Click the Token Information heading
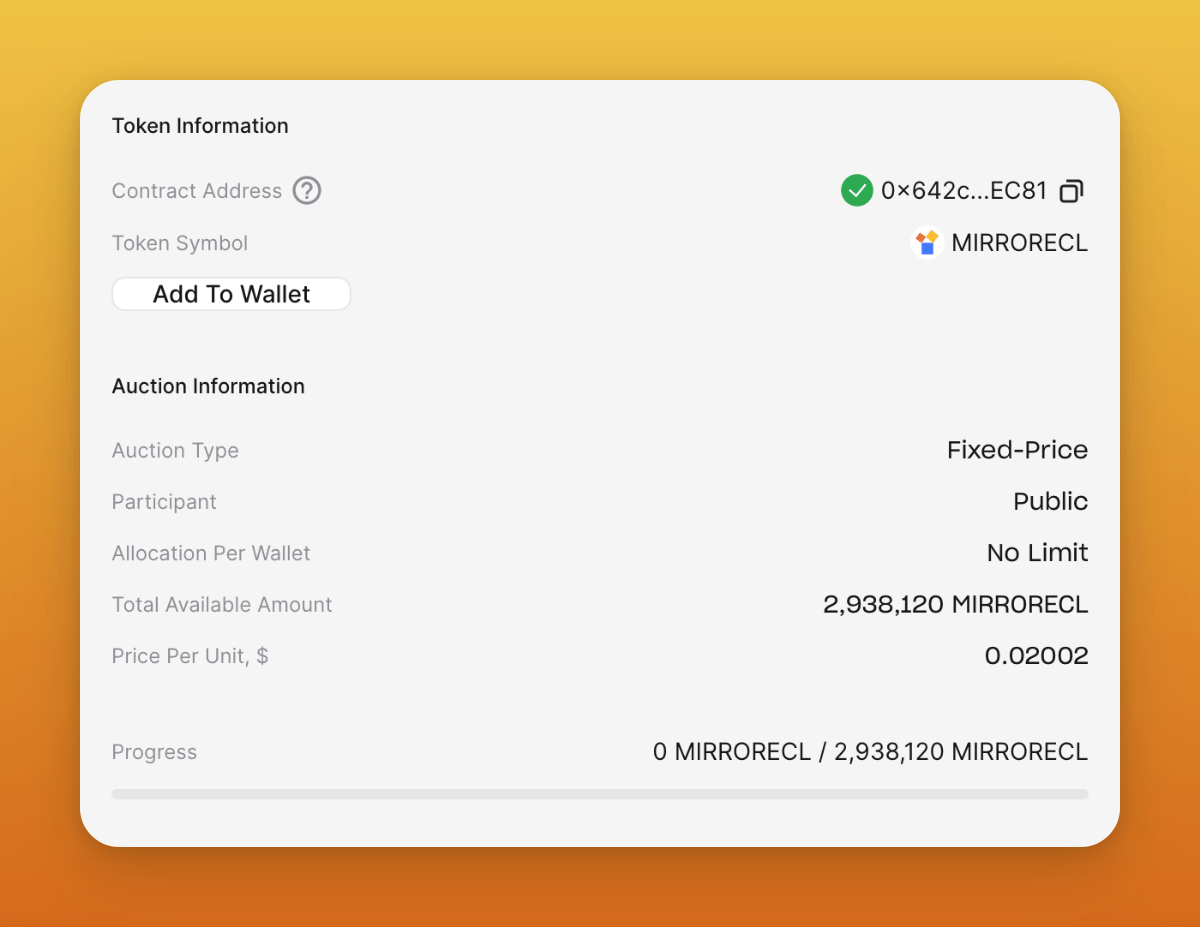Viewport: 1200px width, 927px height. 200,126
